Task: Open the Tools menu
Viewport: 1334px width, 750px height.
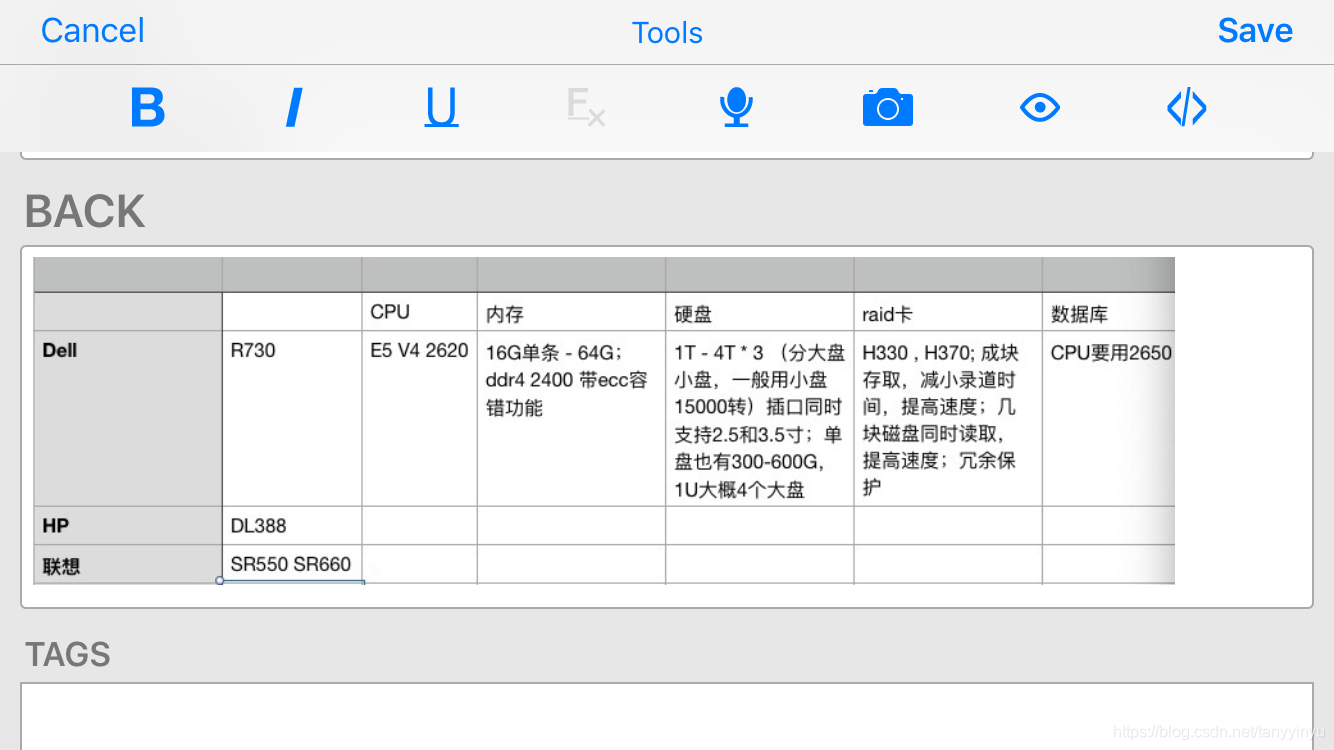Action: [667, 33]
